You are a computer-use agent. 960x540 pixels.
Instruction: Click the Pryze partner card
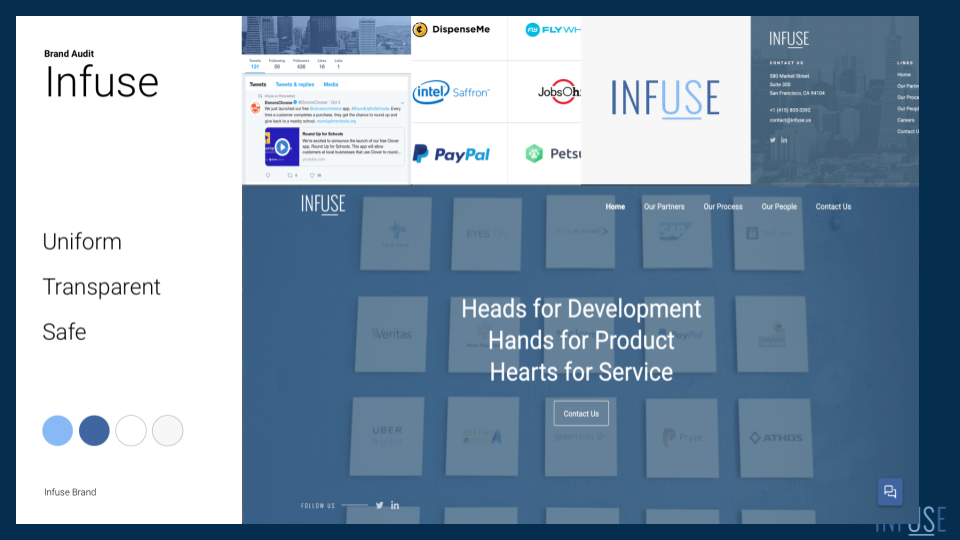[681, 437]
